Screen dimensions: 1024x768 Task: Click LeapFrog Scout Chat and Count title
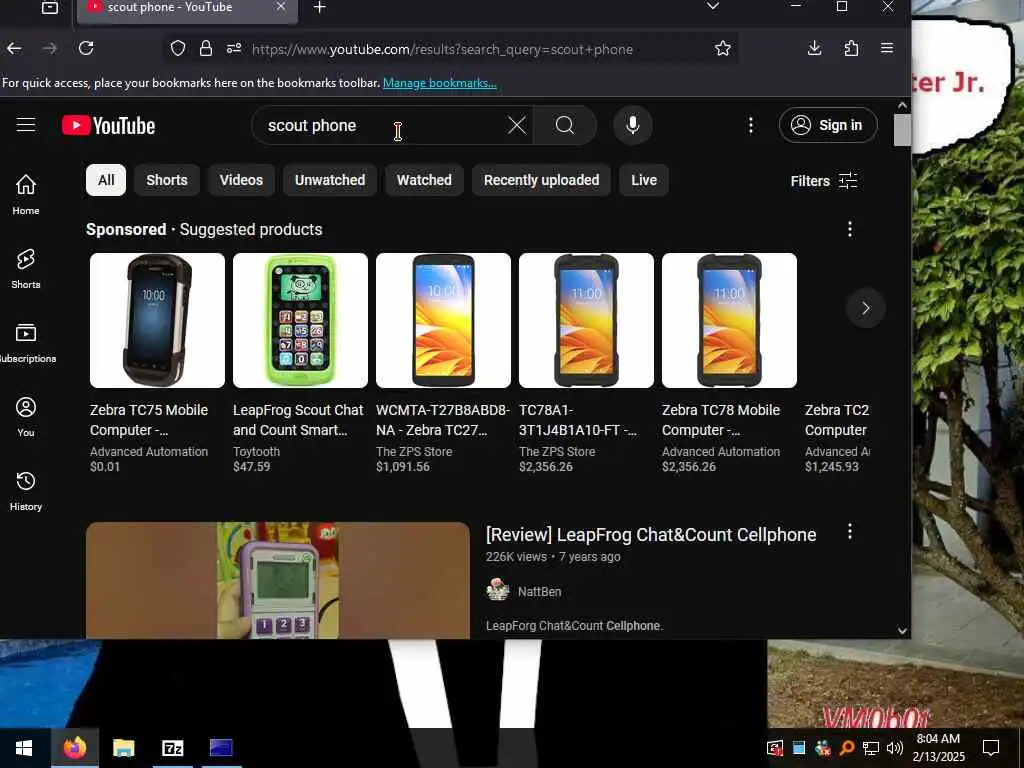pyautogui.click(x=298, y=420)
